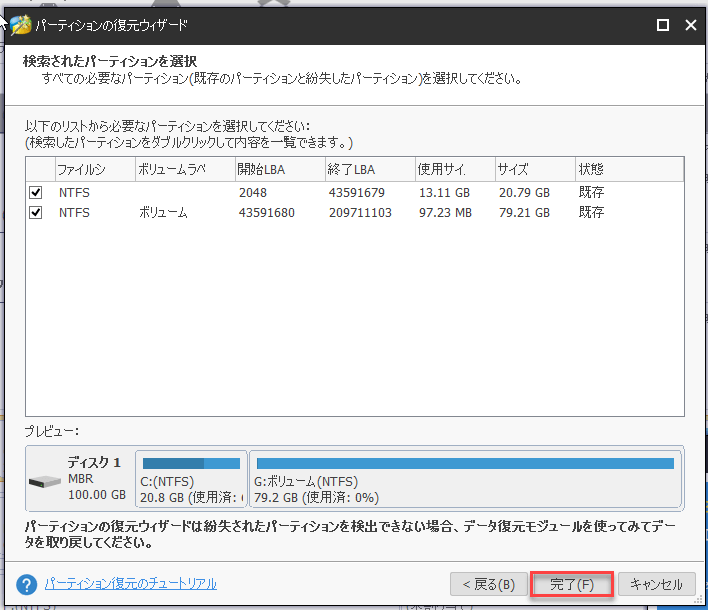Sort by ファイルシ column header

pos(95,169)
